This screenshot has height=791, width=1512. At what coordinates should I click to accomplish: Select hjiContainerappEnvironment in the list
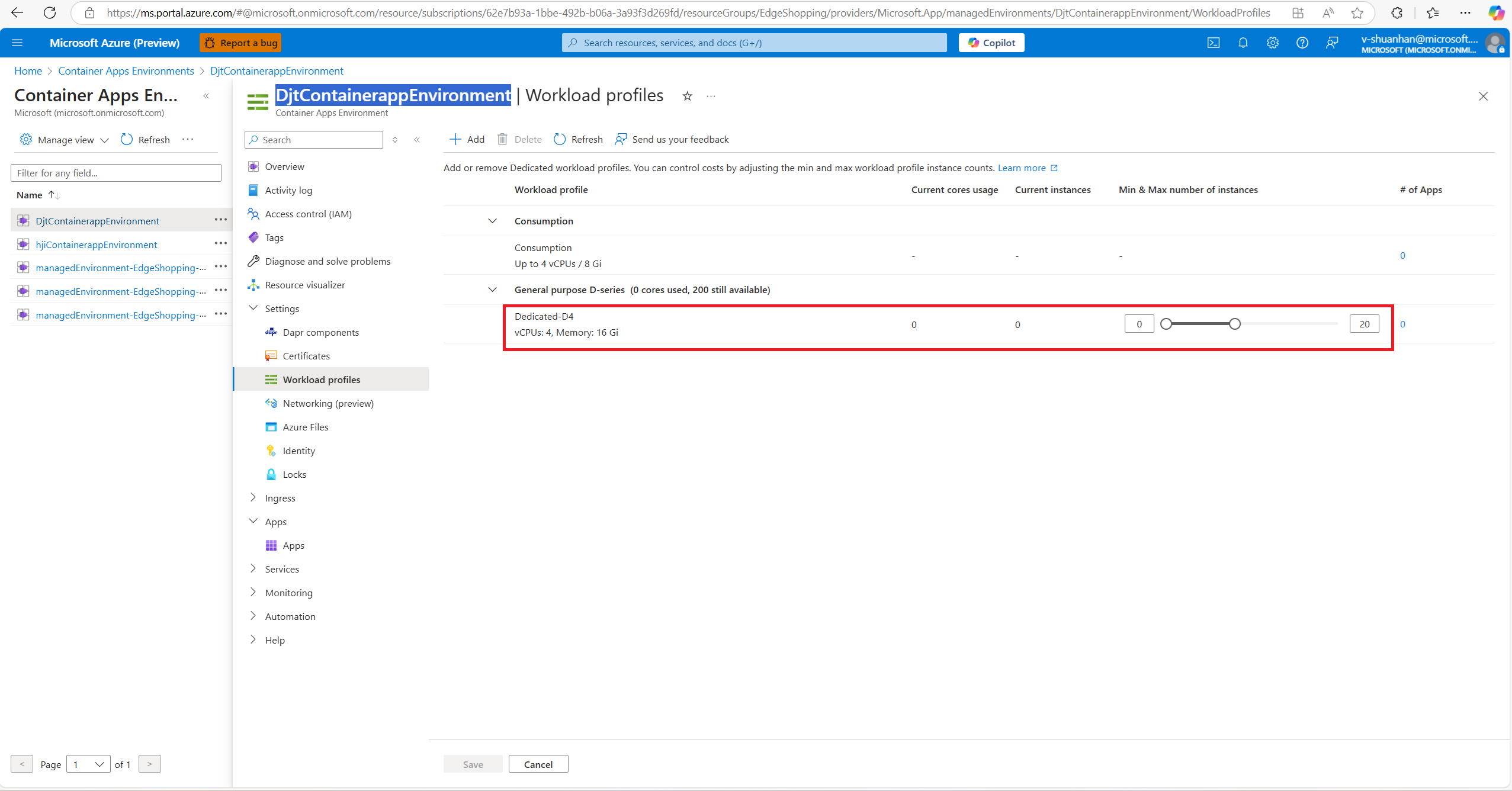[x=97, y=245]
